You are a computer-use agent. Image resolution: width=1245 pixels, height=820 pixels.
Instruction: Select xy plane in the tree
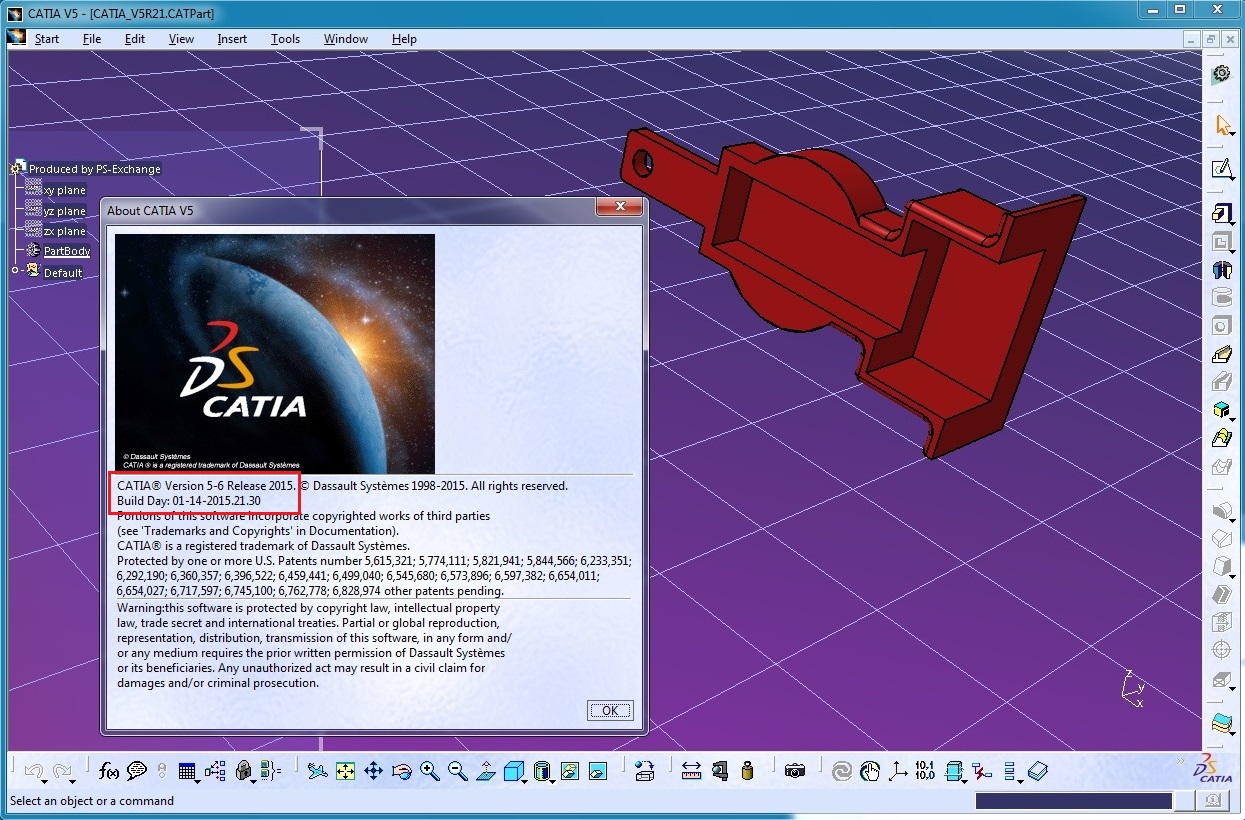tap(64, 190)
